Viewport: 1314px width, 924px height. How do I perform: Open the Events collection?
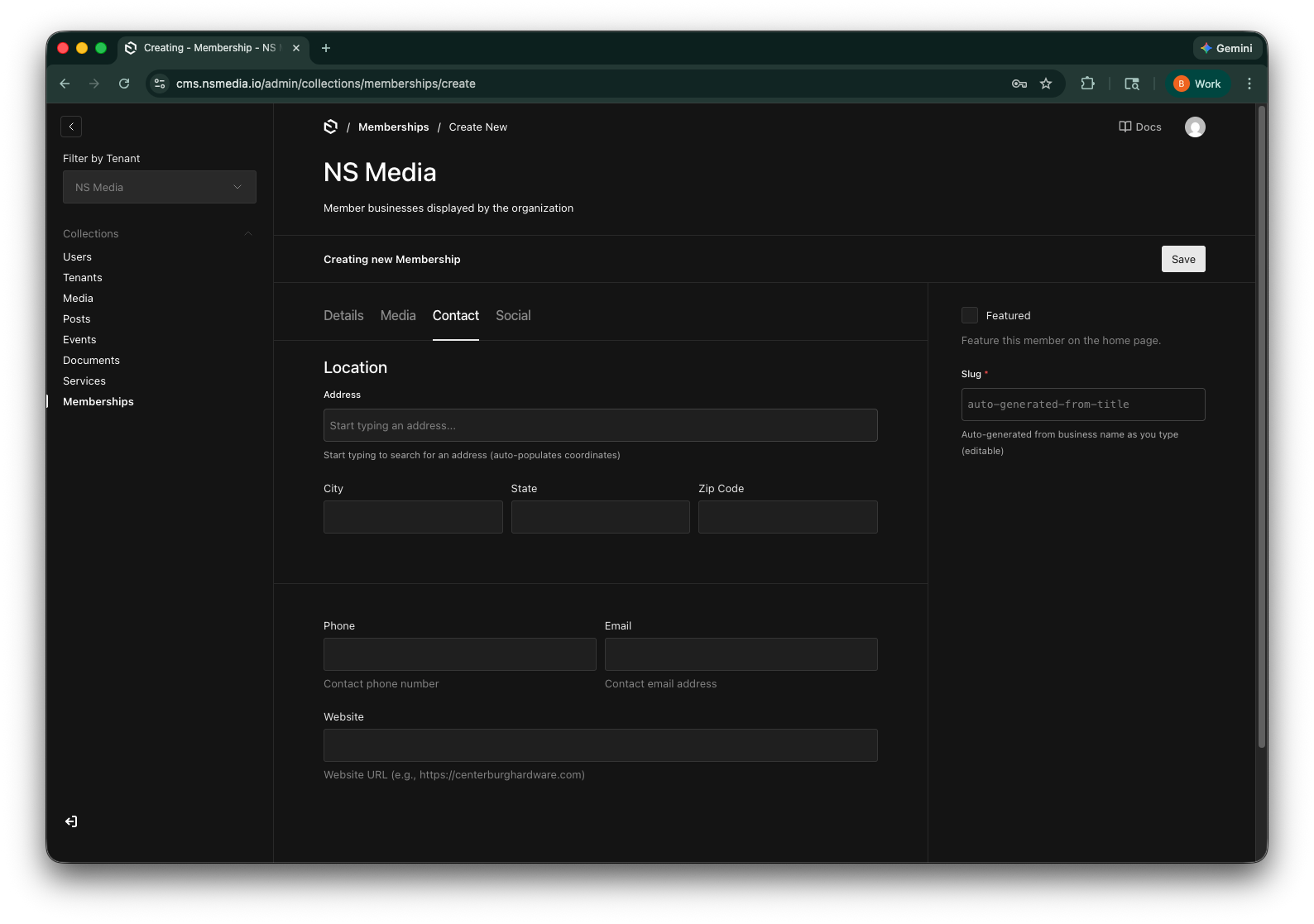point(79,340)
